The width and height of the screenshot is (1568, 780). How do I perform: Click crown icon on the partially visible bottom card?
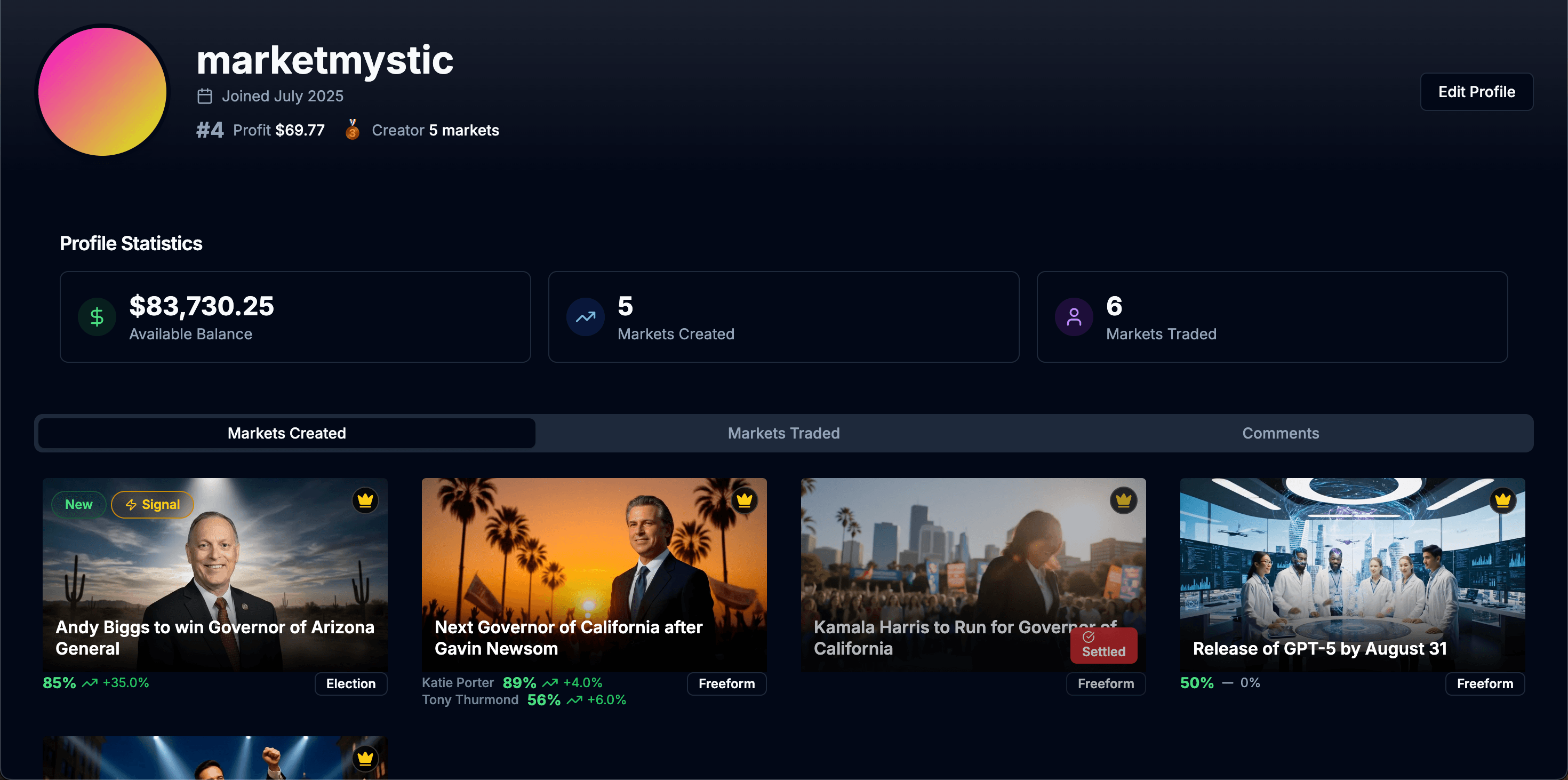[365, 758]
